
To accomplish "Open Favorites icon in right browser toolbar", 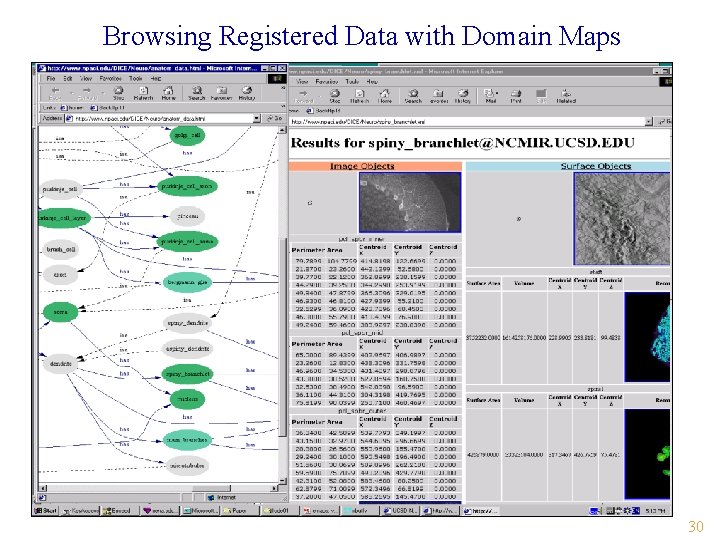I will coord(439,96).
